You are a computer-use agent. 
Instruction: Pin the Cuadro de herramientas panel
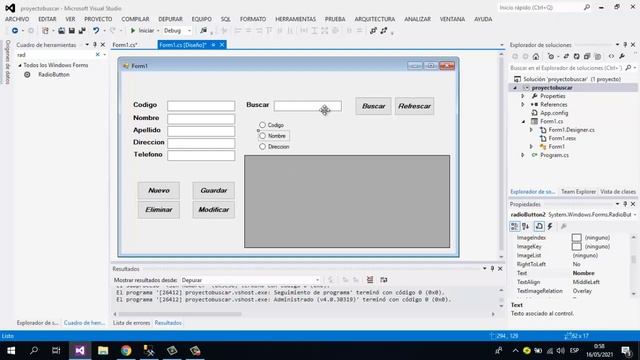tap(95, 44)
